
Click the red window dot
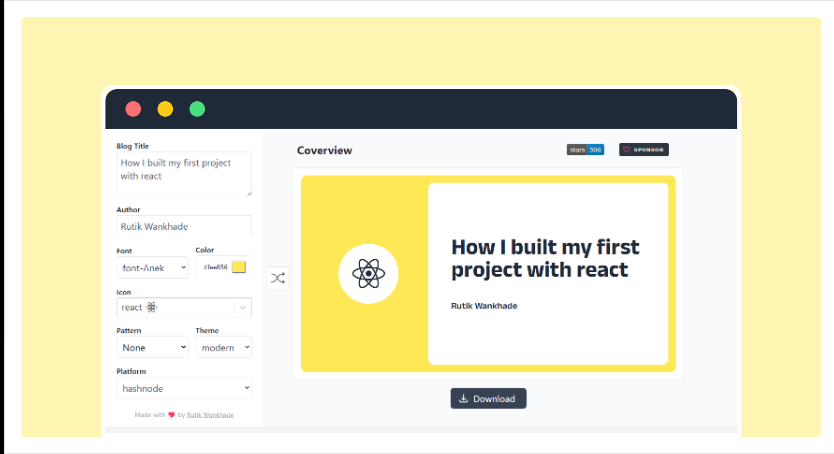coord(133,109)
